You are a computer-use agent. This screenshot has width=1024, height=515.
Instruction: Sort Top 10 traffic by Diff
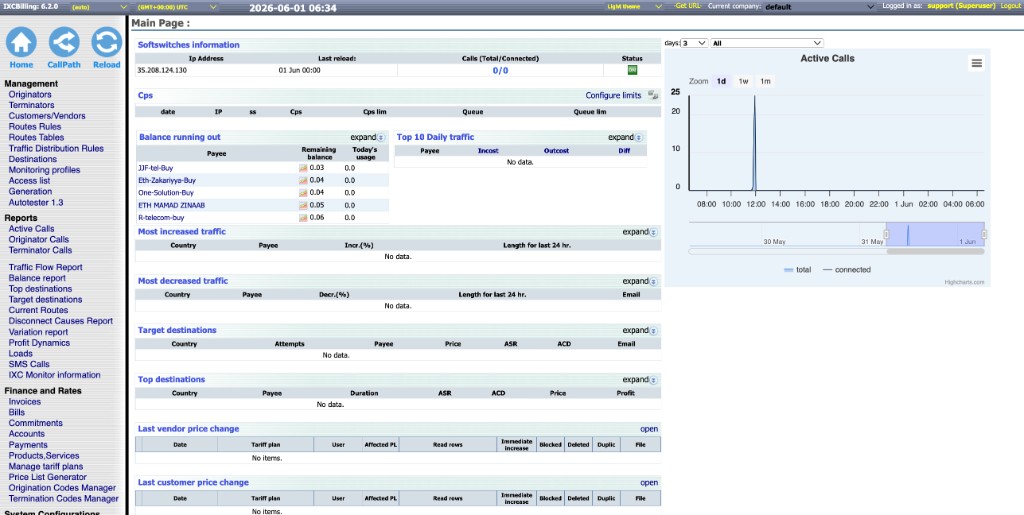(x=624, y=151)
